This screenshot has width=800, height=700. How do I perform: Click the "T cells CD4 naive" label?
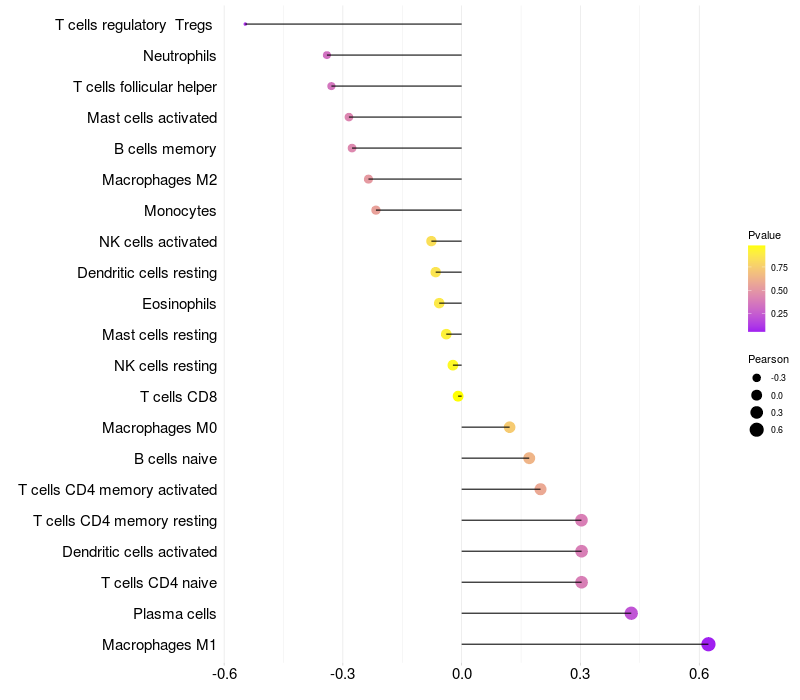[x=159, y=583]
